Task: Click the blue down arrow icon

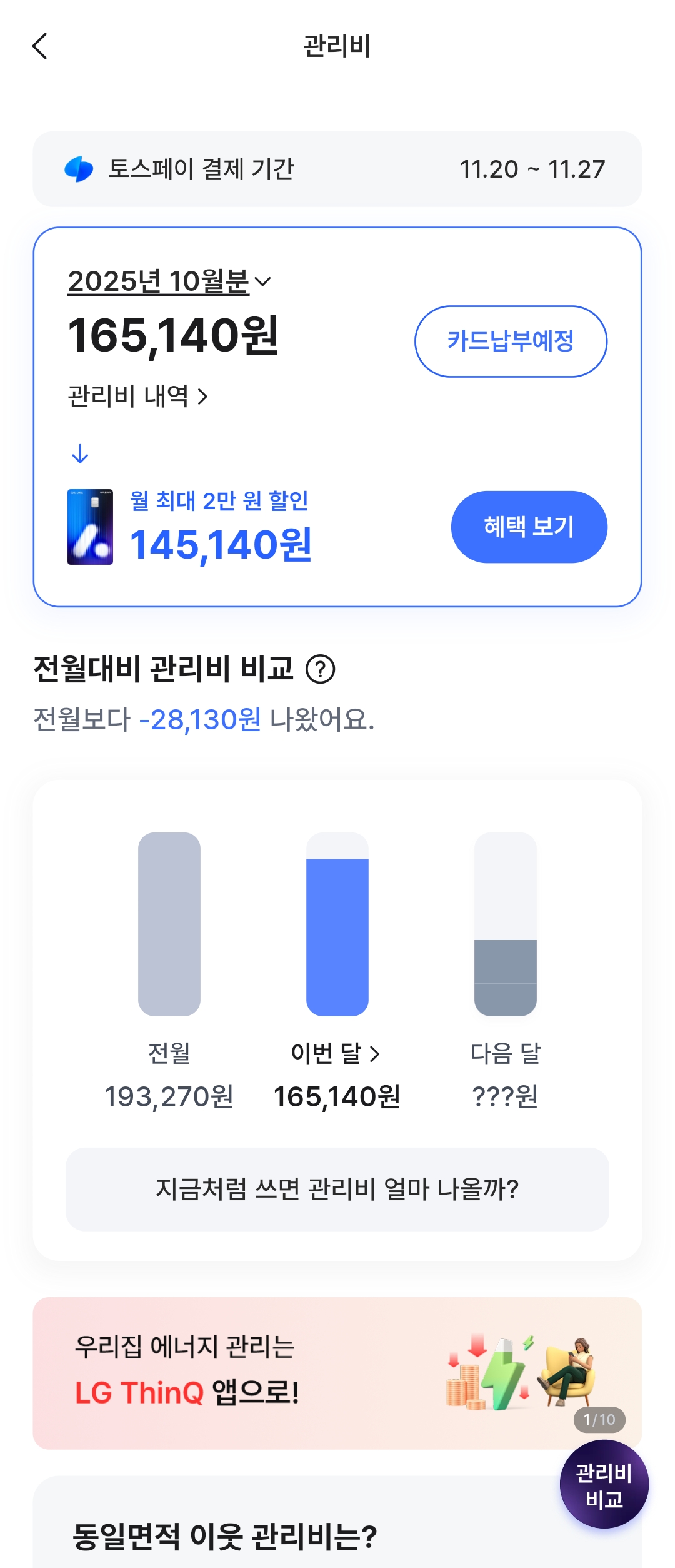Action: [x=80, y=453]
